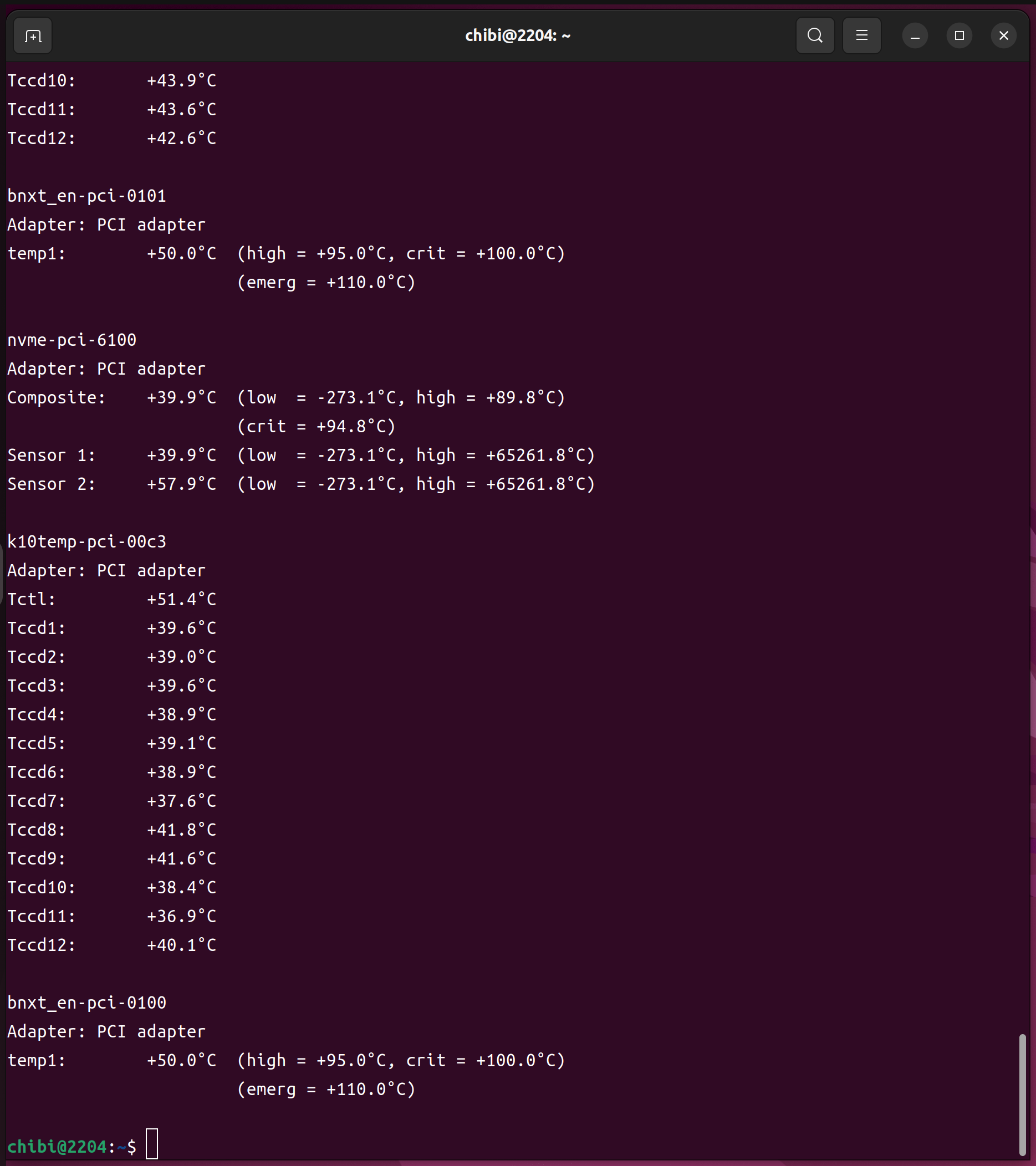Click the Tccd7 reading of +37.6°C
This screenshot has width=1036, height=1166.
click(181, 801)
